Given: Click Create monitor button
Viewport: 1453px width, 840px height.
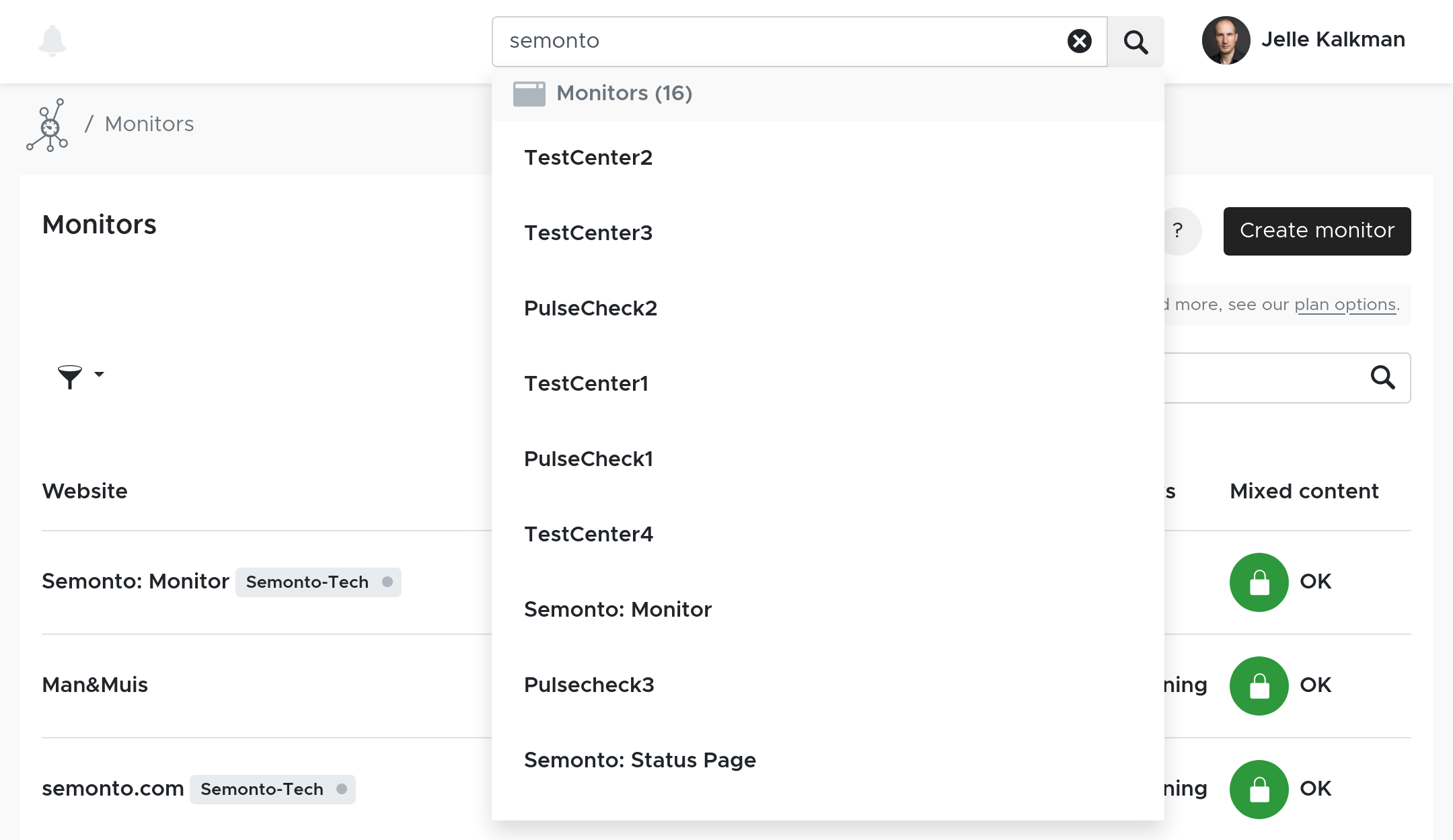Looking at the screenshot, I should [1317, 230].
